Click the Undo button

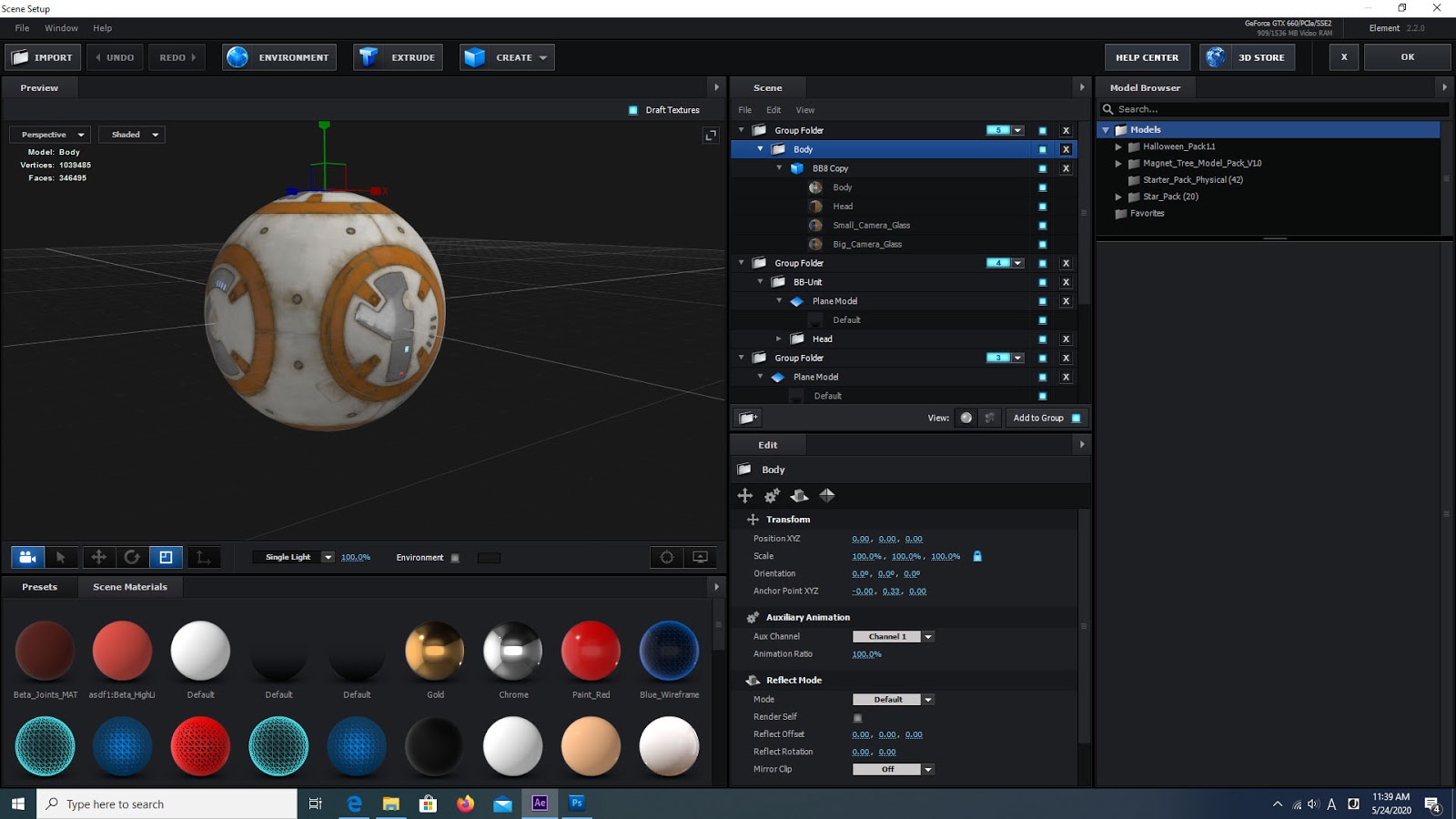pyautogui.click(x=116, y=57)
